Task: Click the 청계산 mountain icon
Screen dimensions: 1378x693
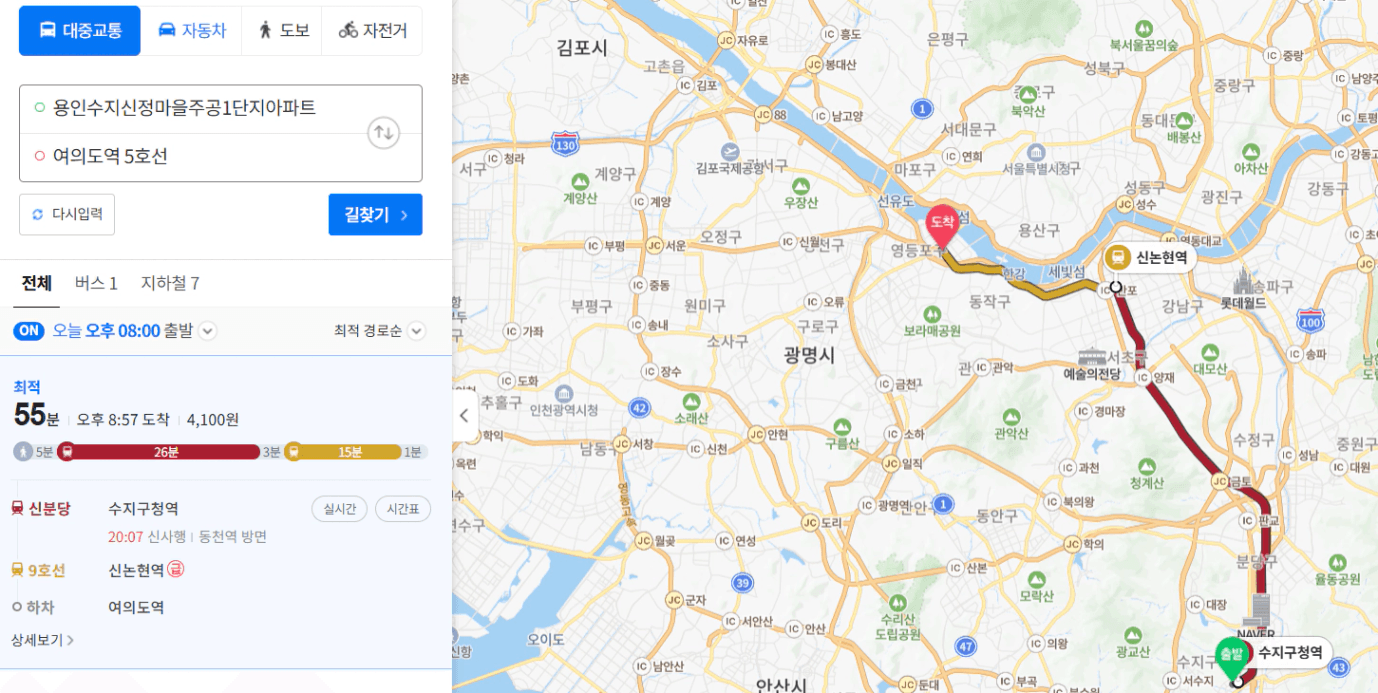Action: [1147, 468]
